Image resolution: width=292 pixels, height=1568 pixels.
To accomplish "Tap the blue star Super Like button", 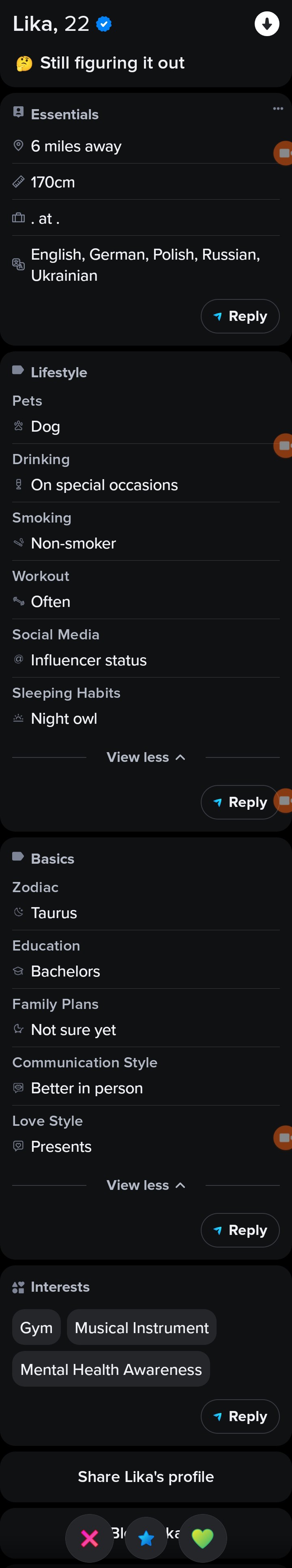I will click(146, 1538).
